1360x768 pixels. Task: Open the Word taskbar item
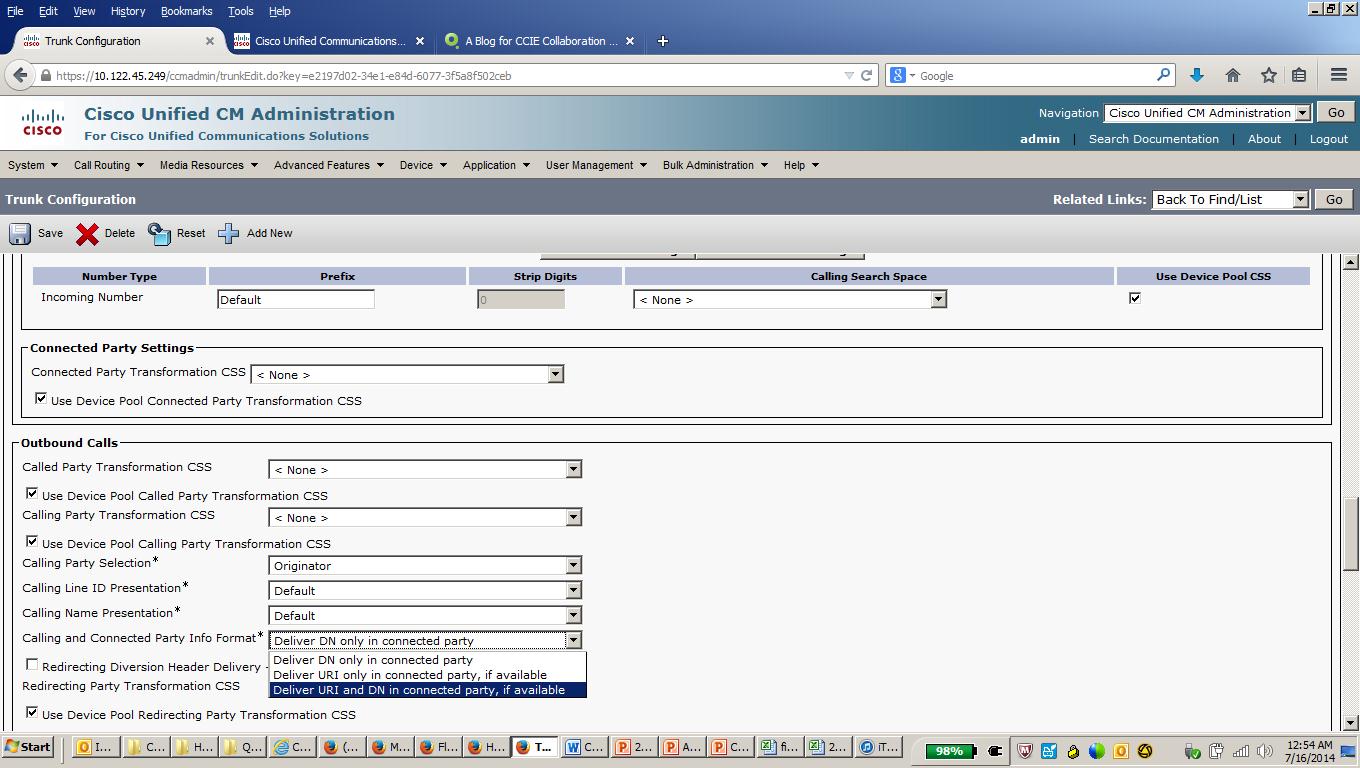click(585, 748)
